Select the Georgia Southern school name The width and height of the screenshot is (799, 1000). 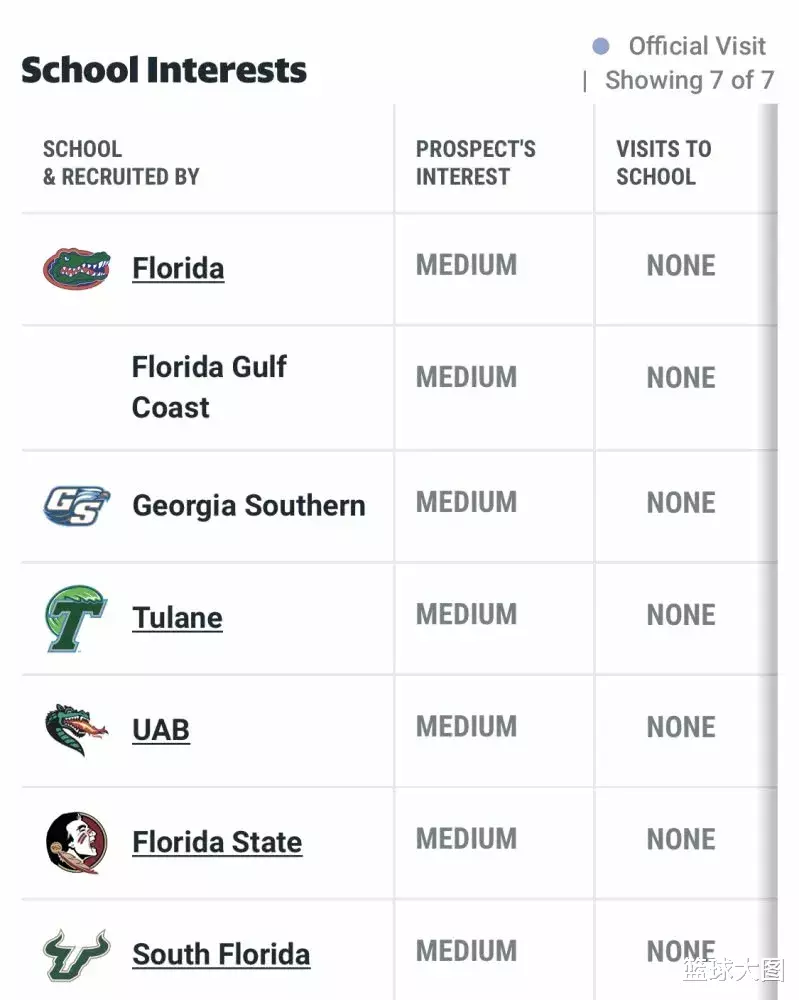(x=249, y=505)
